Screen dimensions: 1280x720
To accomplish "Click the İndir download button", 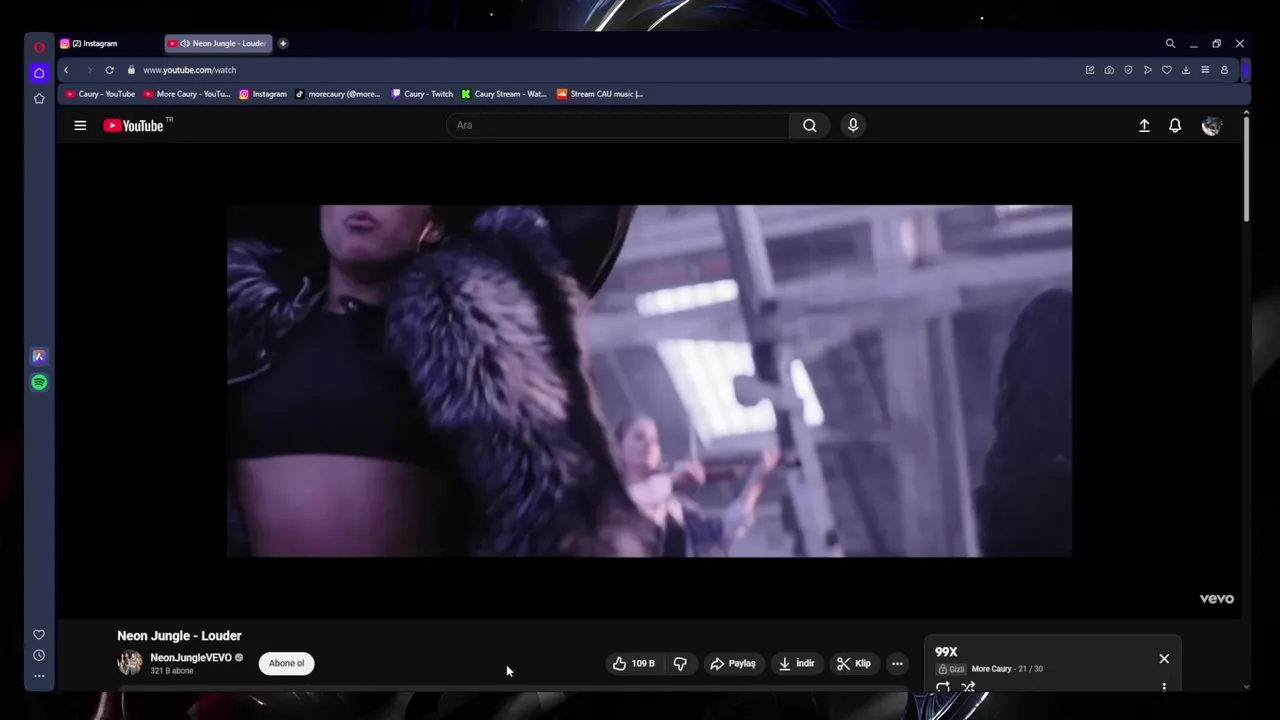I will point(797,663).
